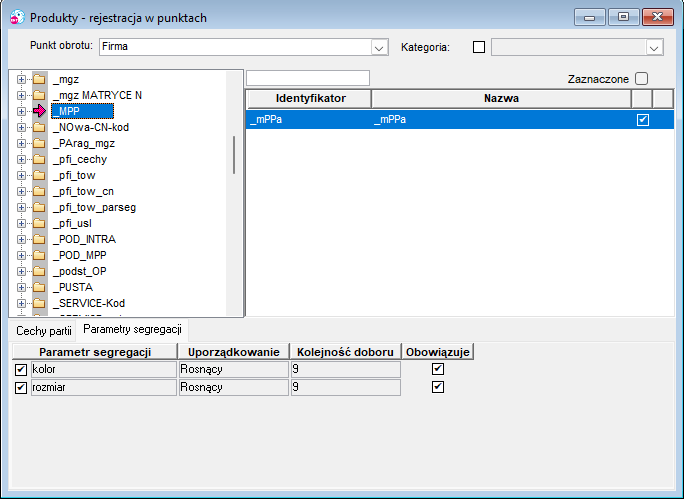Expand the _mgz MATRYCE N tree node

(21, 95)
